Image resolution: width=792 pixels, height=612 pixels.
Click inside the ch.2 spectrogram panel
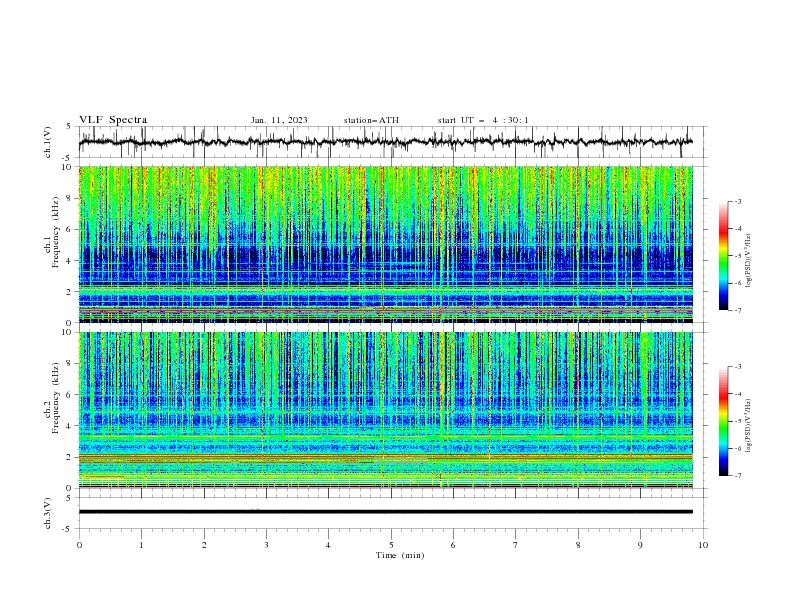tap(386, 410)
